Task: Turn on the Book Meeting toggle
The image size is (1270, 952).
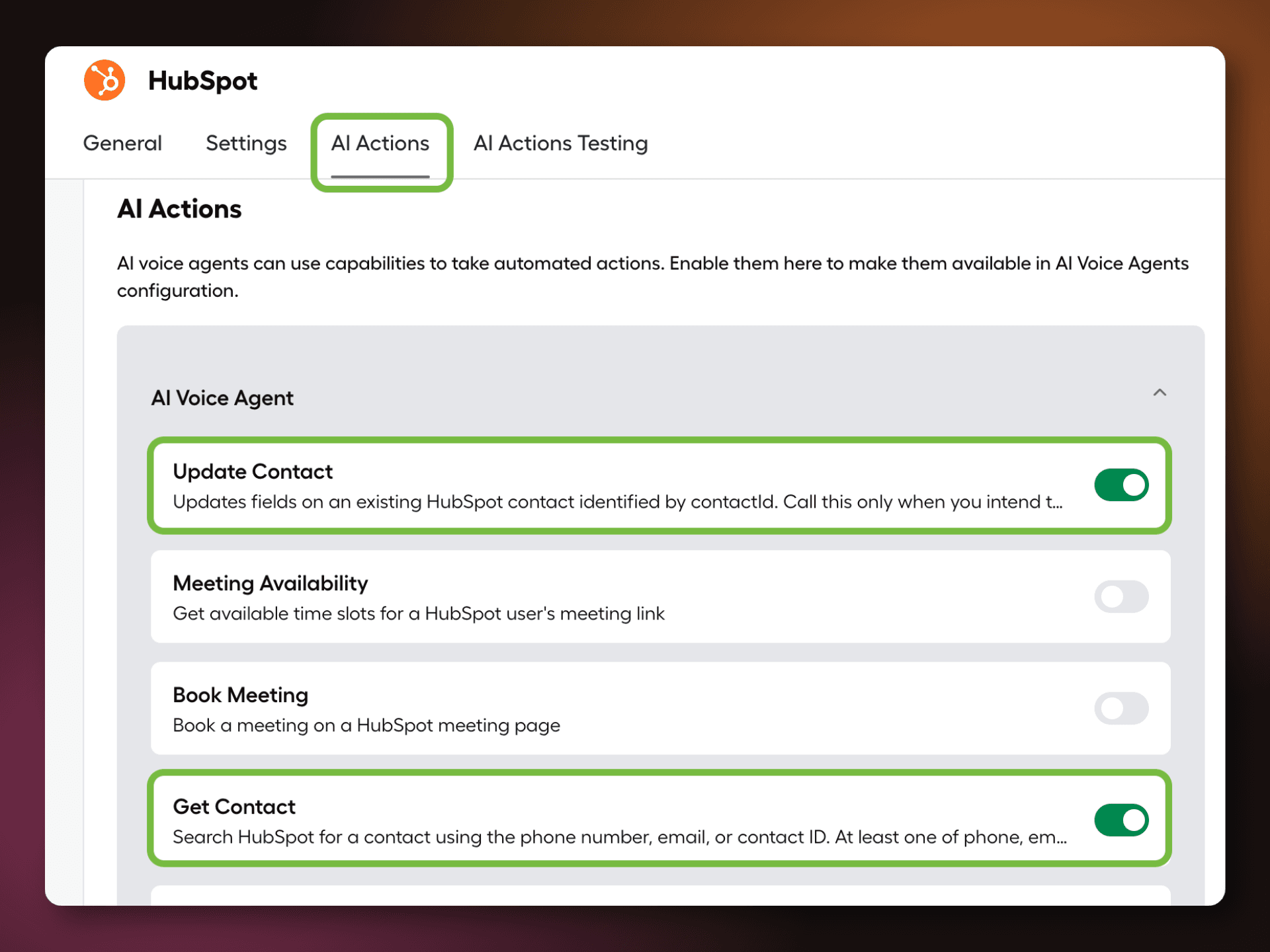Action: [x=1122, y=709]
